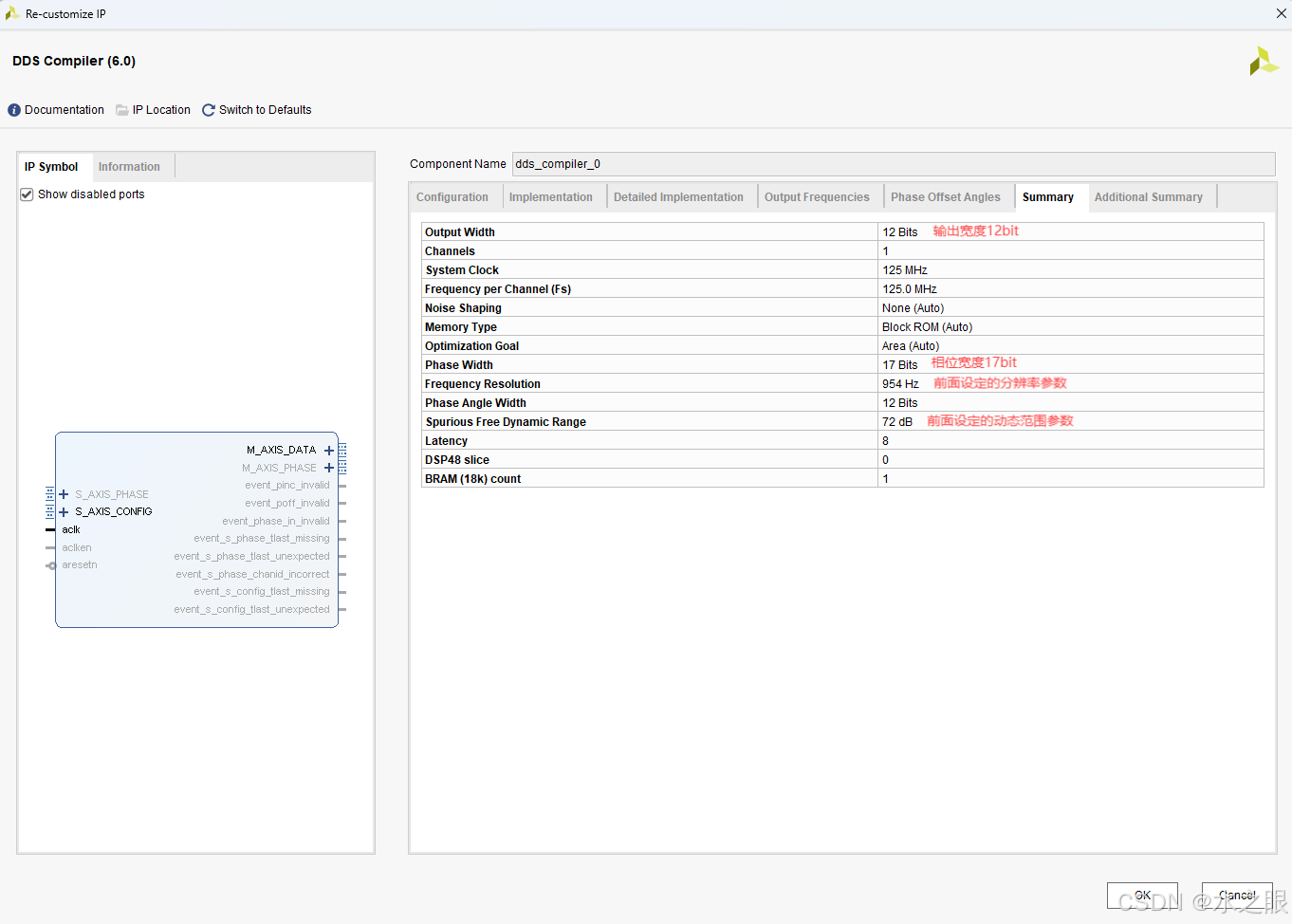This screenshot has height=924, width=1292.
Task: Click the Xilinx logo at top right
Action: (x=1264, y=61)
